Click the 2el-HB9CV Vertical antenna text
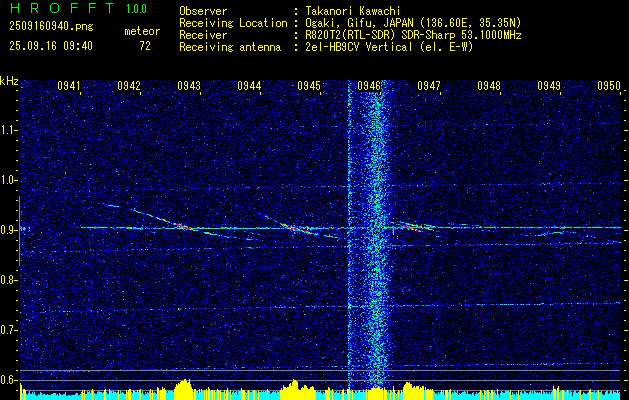Viewport: 629px width, 400px height. click(389, 47)
